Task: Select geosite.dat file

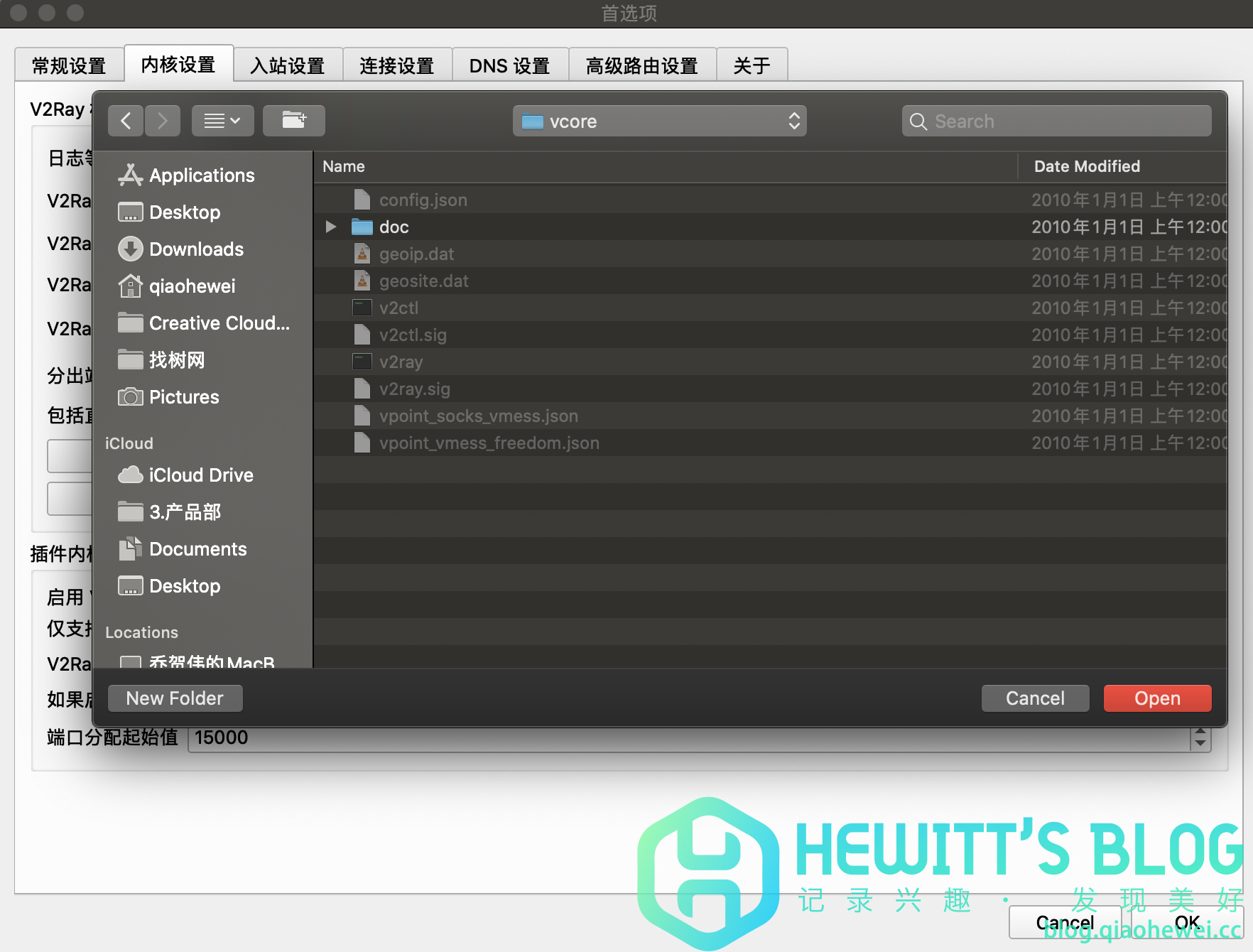Action: pos(770,281)
